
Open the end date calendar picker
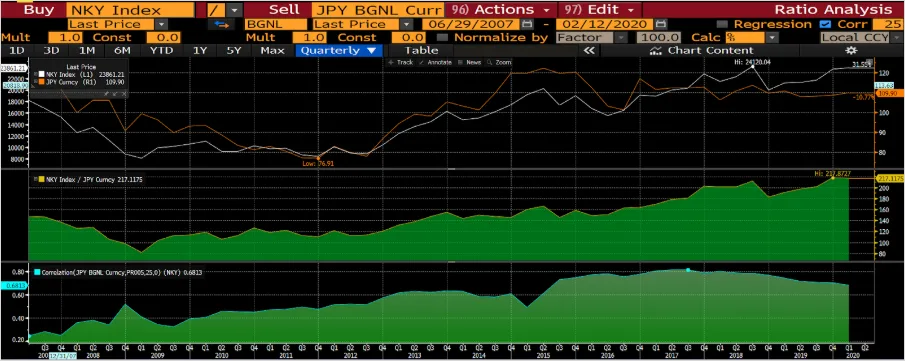(661, 24)
